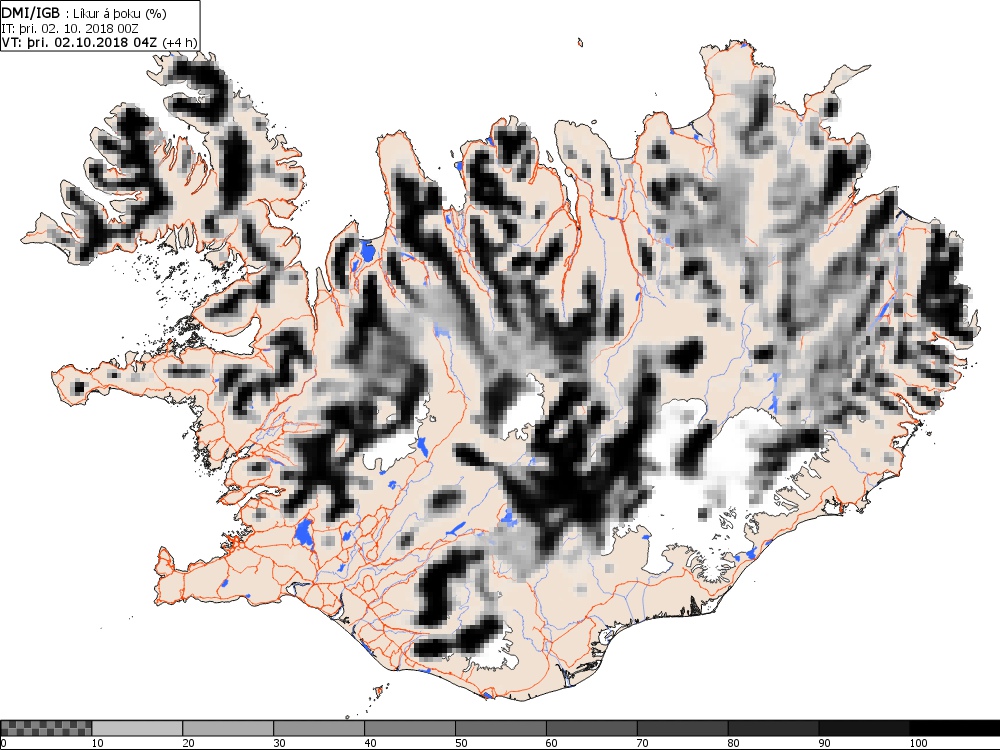Click the 'DMI/IGB' source label
The image size is (1000, 750).
pyautogui.click(x=31, y=13)
